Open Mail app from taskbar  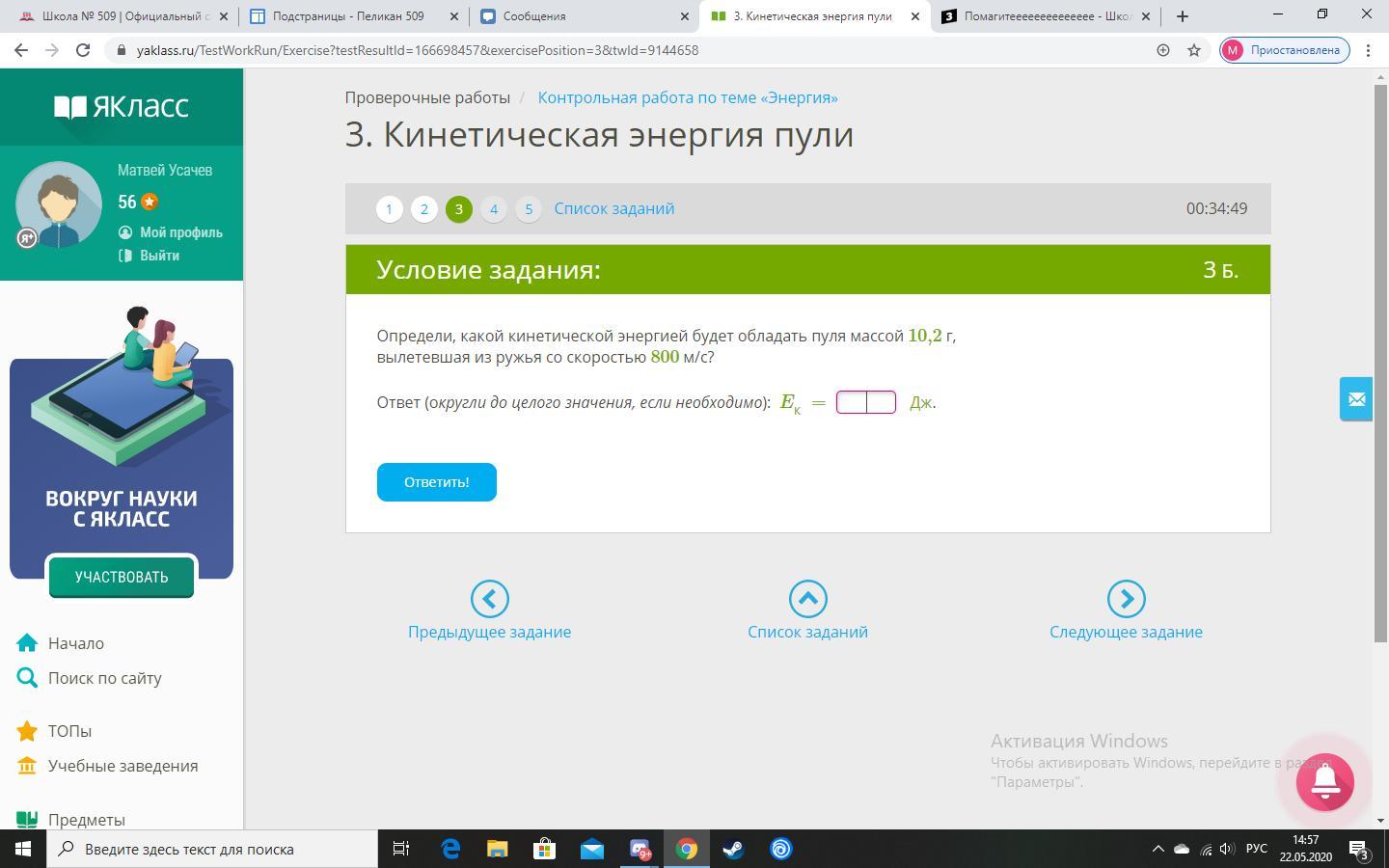click(592, 849)
